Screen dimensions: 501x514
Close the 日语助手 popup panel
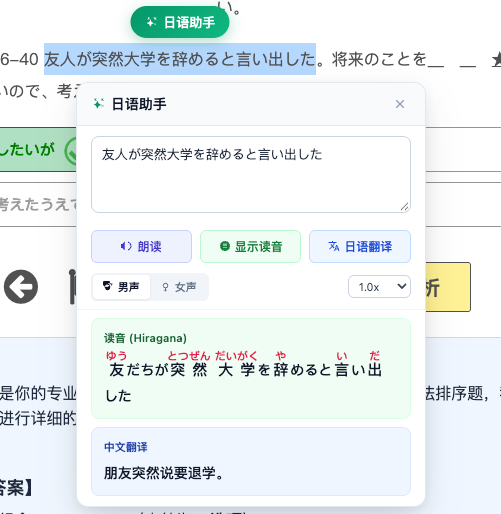tap(400, 104)
